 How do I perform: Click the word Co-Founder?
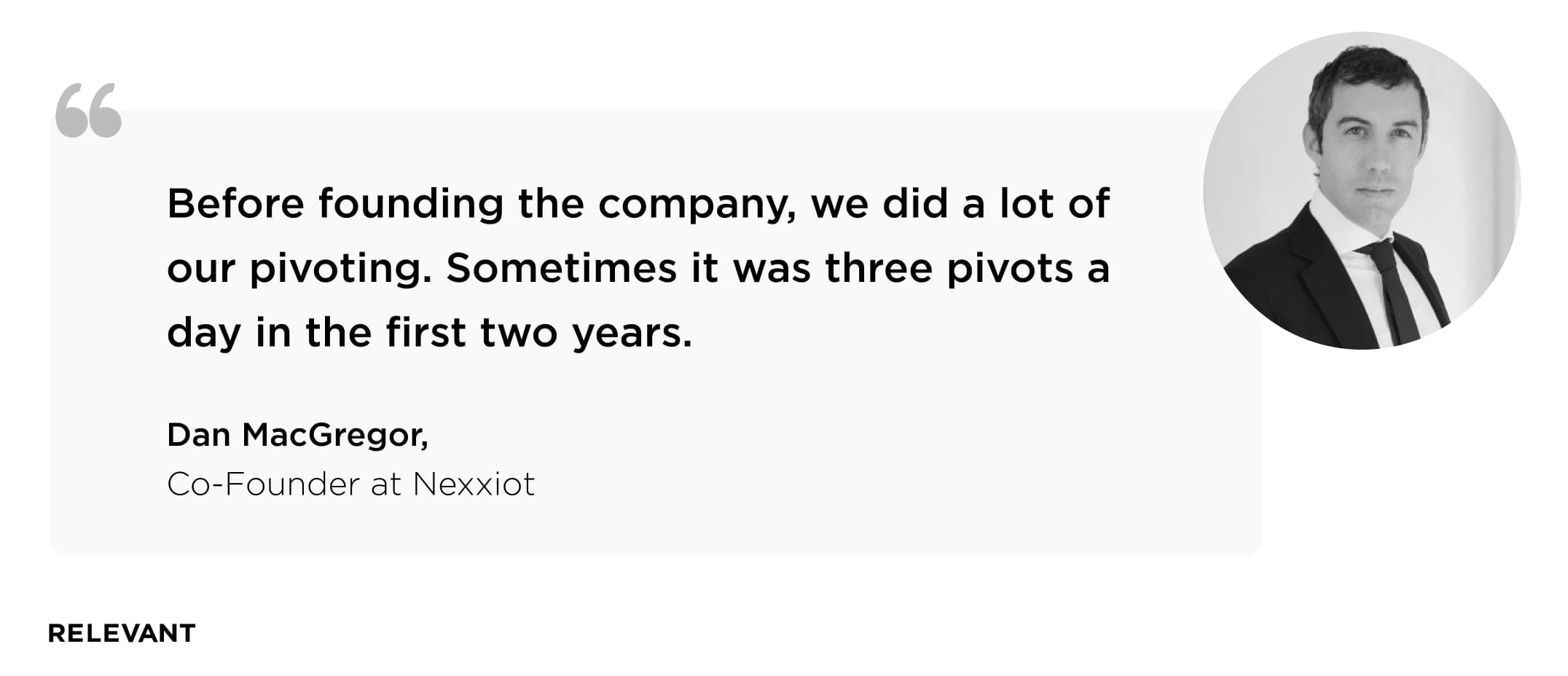click(x=263, y=484)
